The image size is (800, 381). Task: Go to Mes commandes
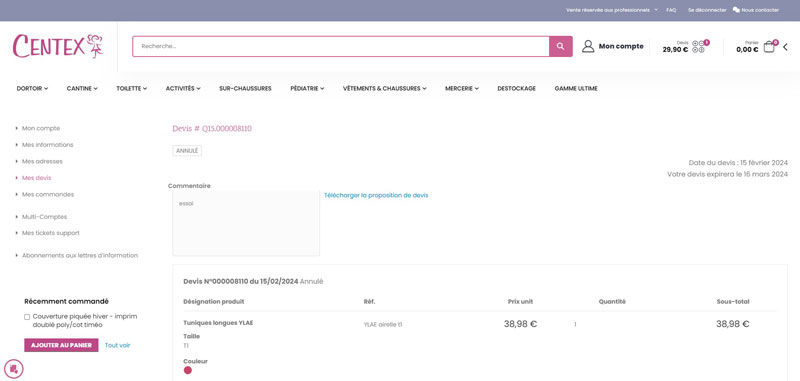click(x=48, y=194)
